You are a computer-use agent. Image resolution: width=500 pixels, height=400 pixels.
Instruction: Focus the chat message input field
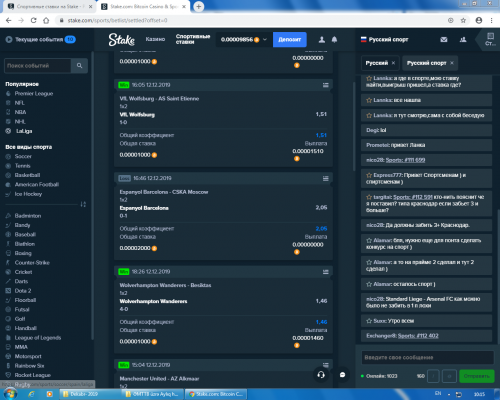(427, 358)
